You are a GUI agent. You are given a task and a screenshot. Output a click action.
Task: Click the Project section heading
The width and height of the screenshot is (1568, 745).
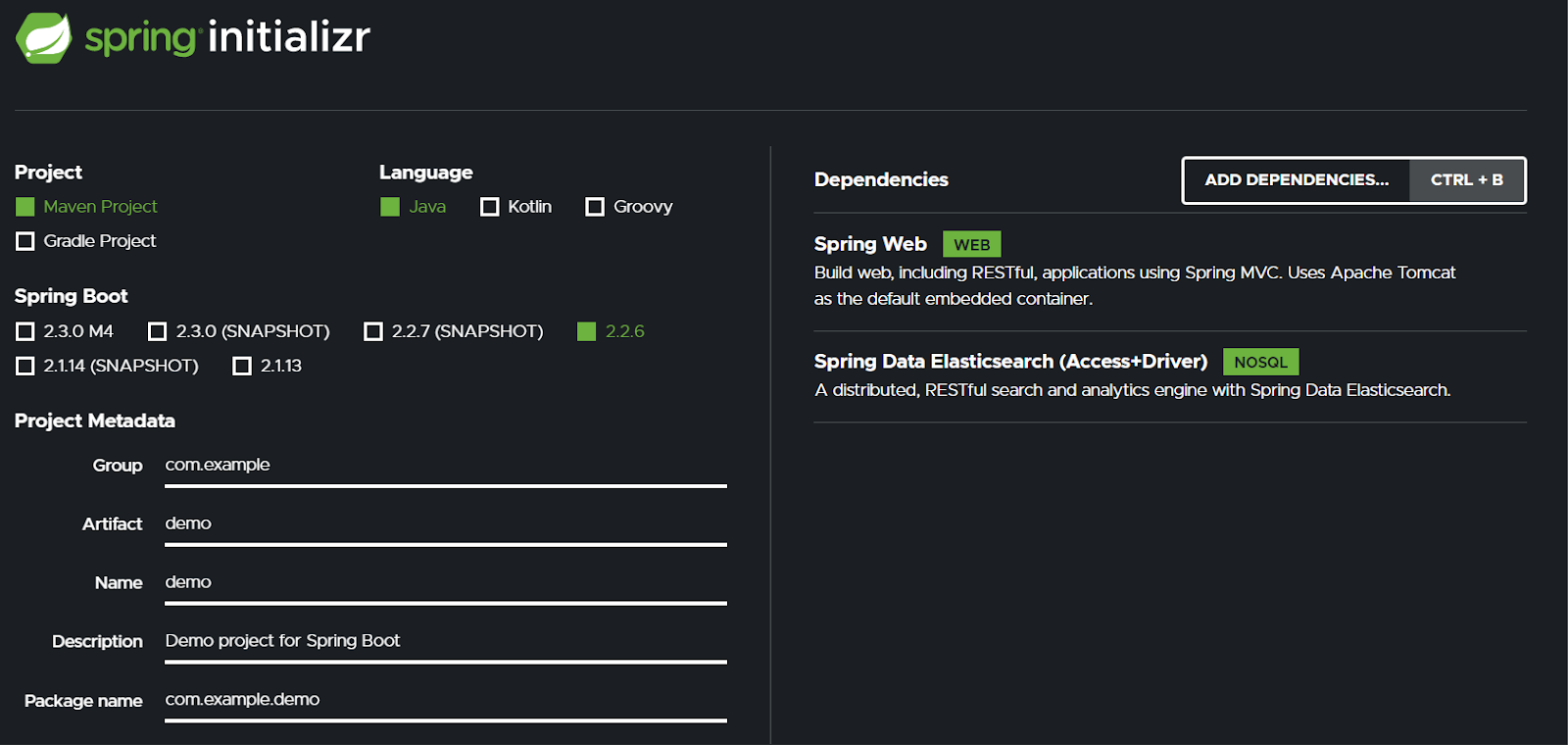(49, 173)
